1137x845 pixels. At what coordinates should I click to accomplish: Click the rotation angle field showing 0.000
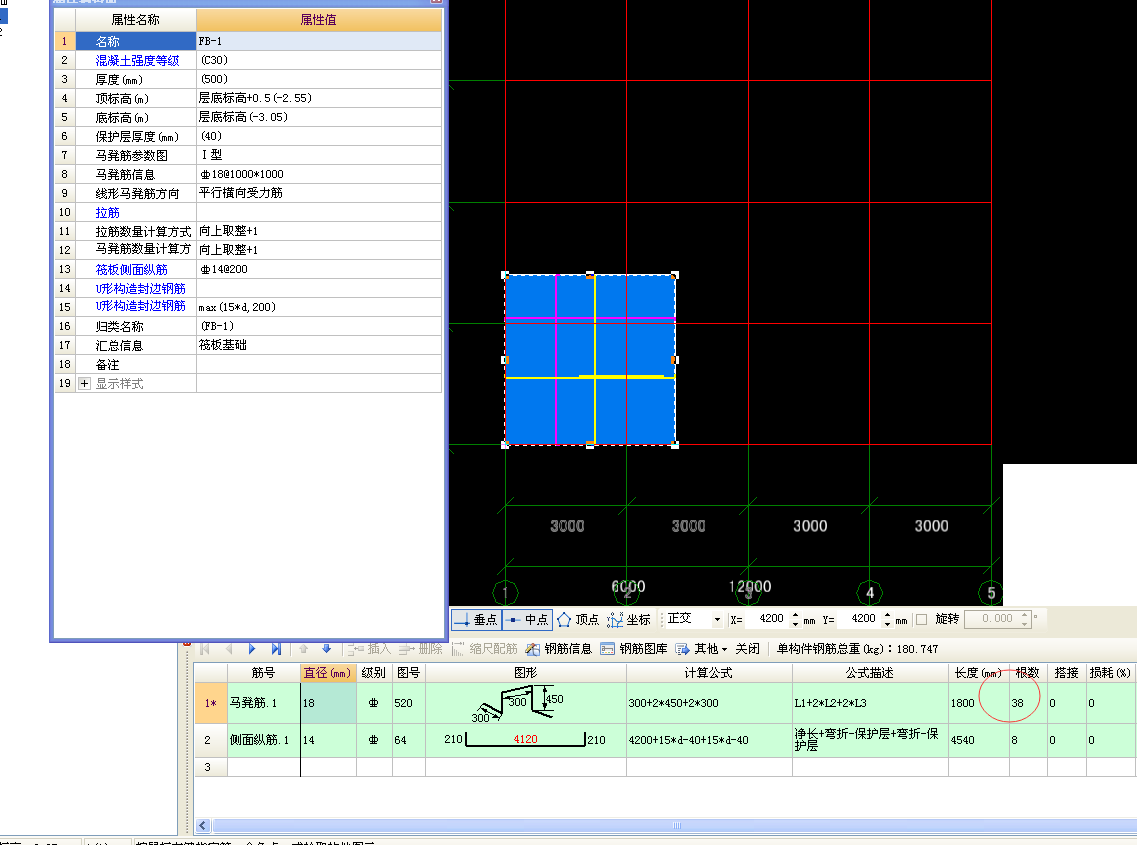(992, 619)
